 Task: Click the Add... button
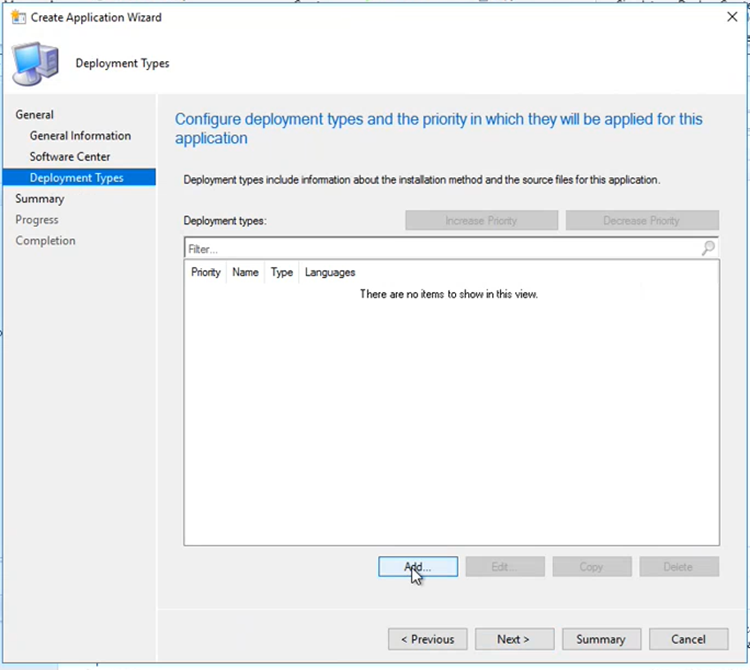click(x=418, y=567)
